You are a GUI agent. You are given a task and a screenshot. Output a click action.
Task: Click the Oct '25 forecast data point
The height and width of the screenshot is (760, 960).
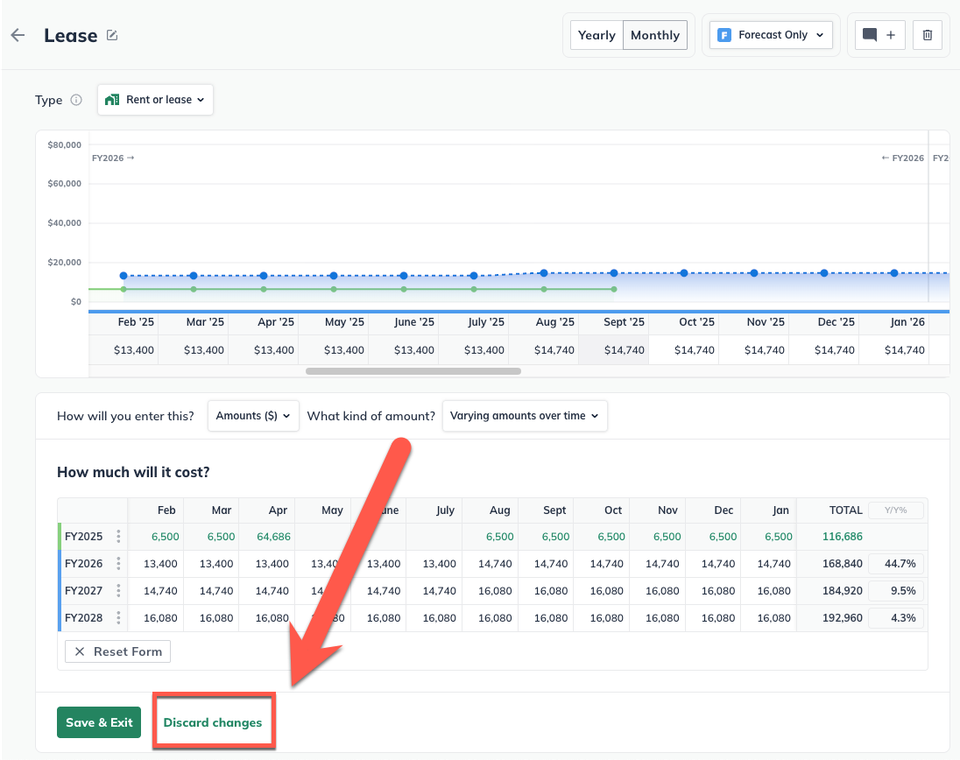[x=684, y=273]
